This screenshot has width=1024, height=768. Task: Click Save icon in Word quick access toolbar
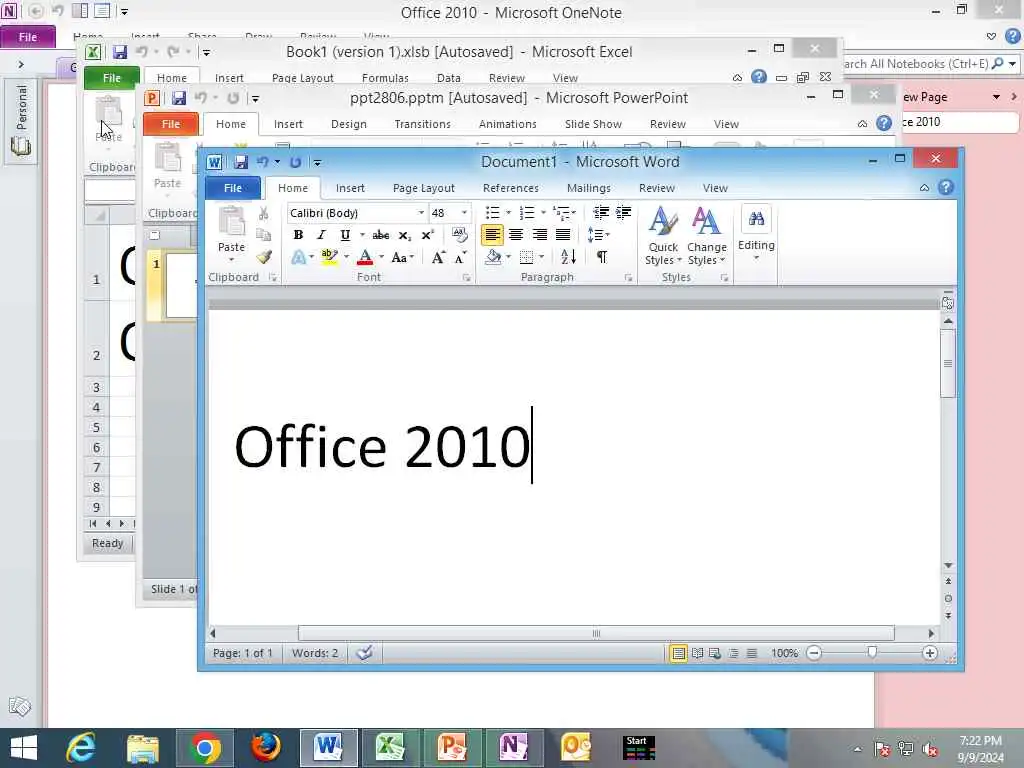pos(241,161)
